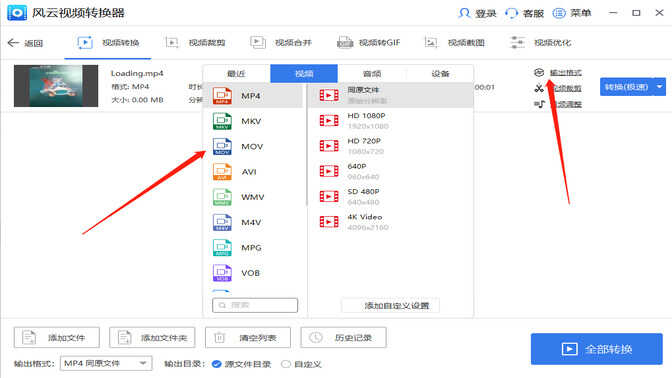Pick the AVI format icon

point(222,172)
